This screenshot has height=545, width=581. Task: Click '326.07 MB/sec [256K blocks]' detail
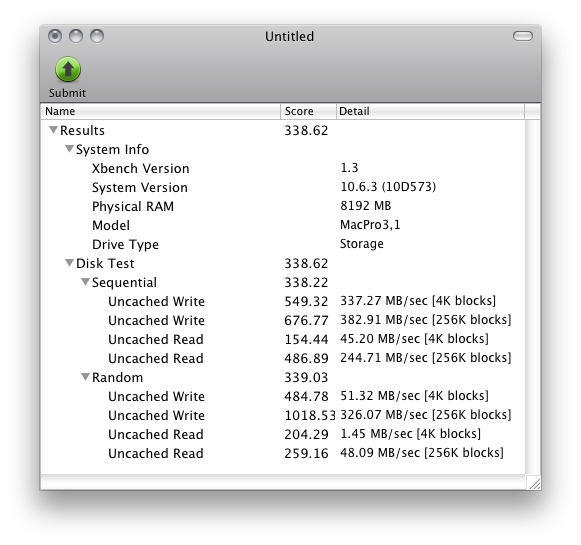426,415
